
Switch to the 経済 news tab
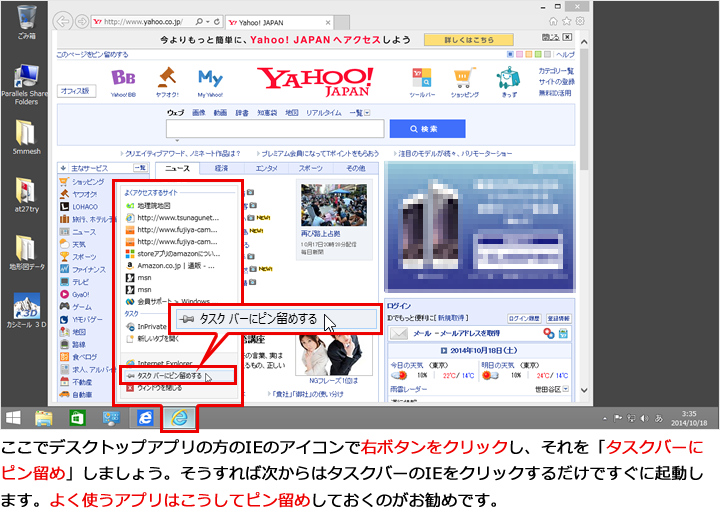[x=221, y=169]
